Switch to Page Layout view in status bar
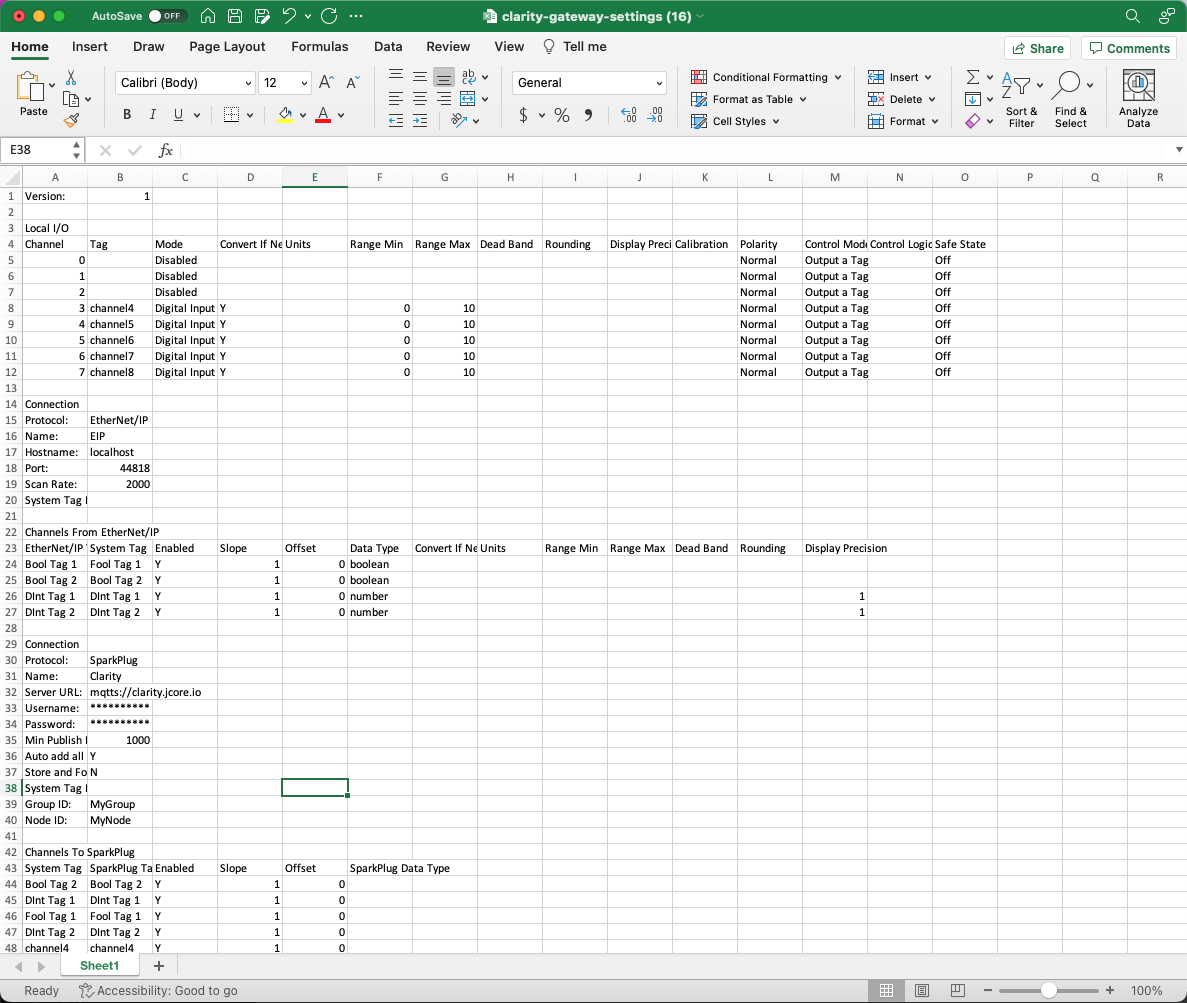 pyautogui.click(x=922, y=990)
